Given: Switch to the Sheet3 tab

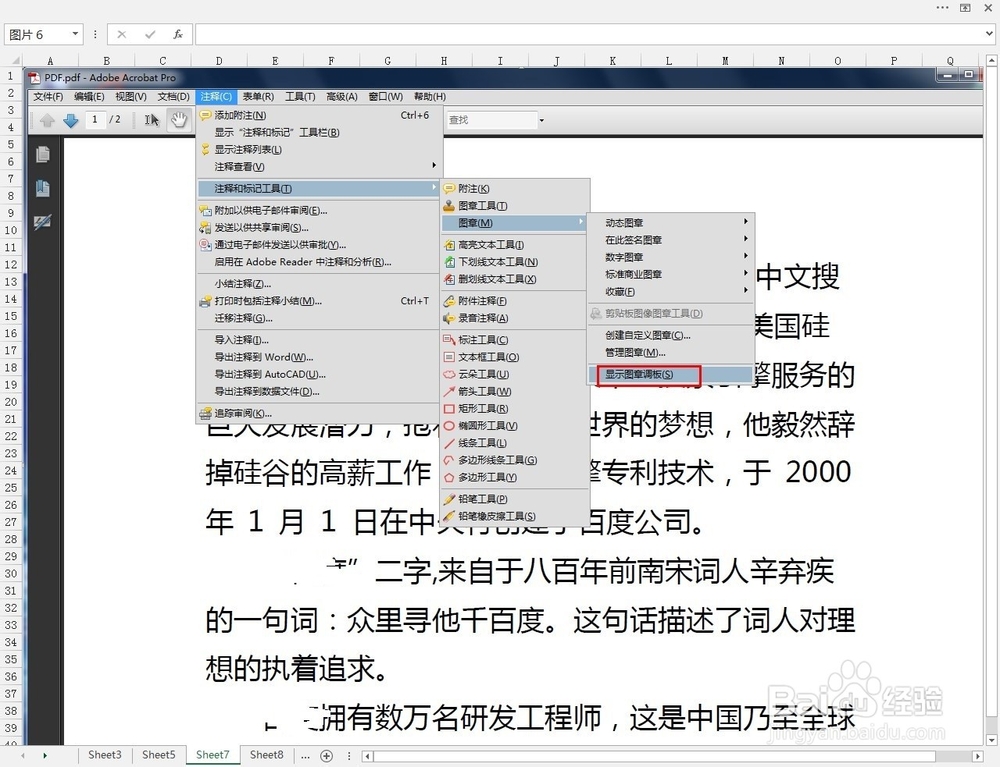Looking at the screenshot, I should (105, 755).
